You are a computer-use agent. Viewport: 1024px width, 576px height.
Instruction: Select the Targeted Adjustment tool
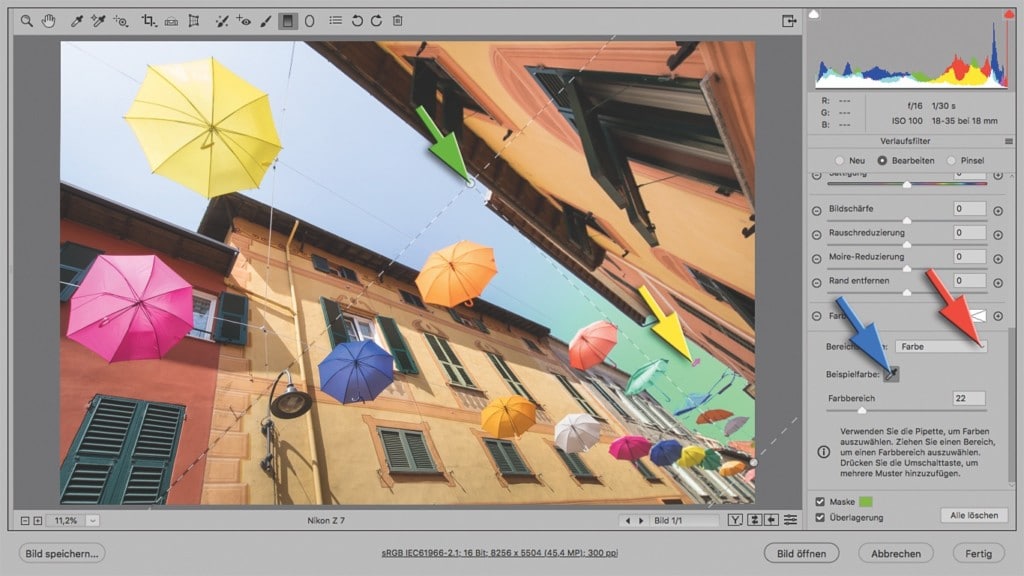(121, 21)
